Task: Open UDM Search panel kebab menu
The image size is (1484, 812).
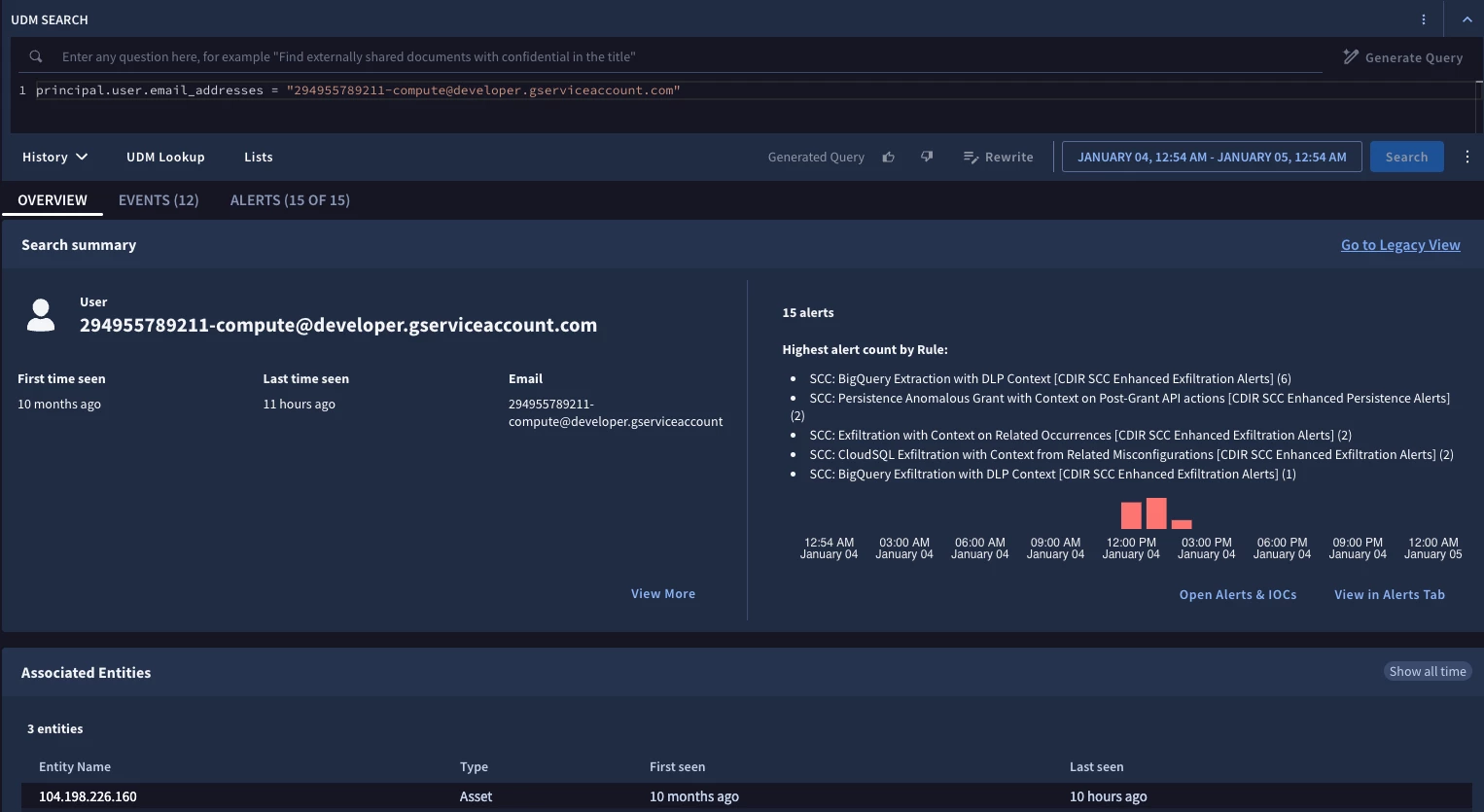Action: (x=1424, y=19)
